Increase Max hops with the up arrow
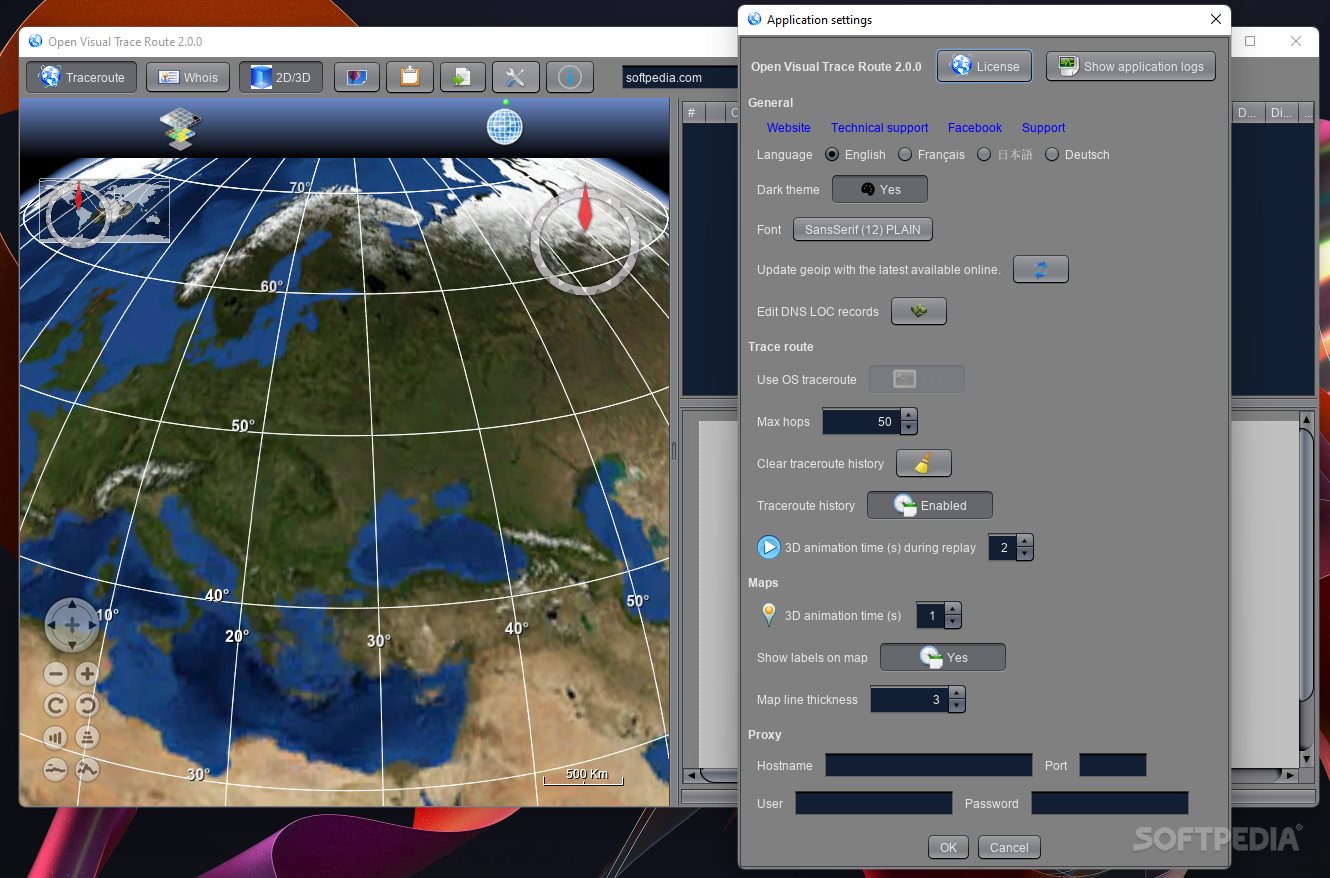 pyautogui.click(x=908, y=415)
